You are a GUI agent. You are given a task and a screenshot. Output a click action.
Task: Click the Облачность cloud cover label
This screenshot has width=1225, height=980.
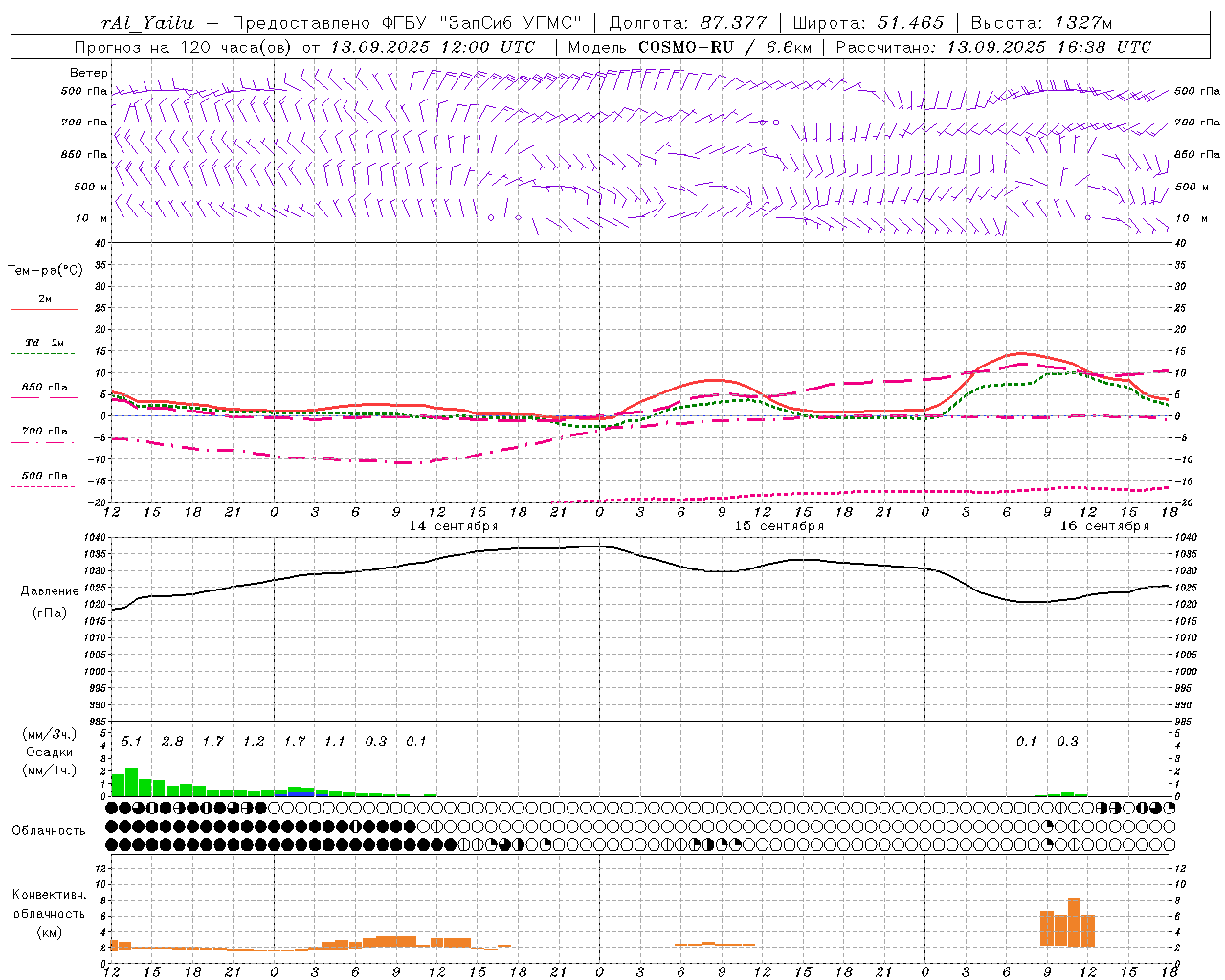pyautogui.click(x=49, y=831)
